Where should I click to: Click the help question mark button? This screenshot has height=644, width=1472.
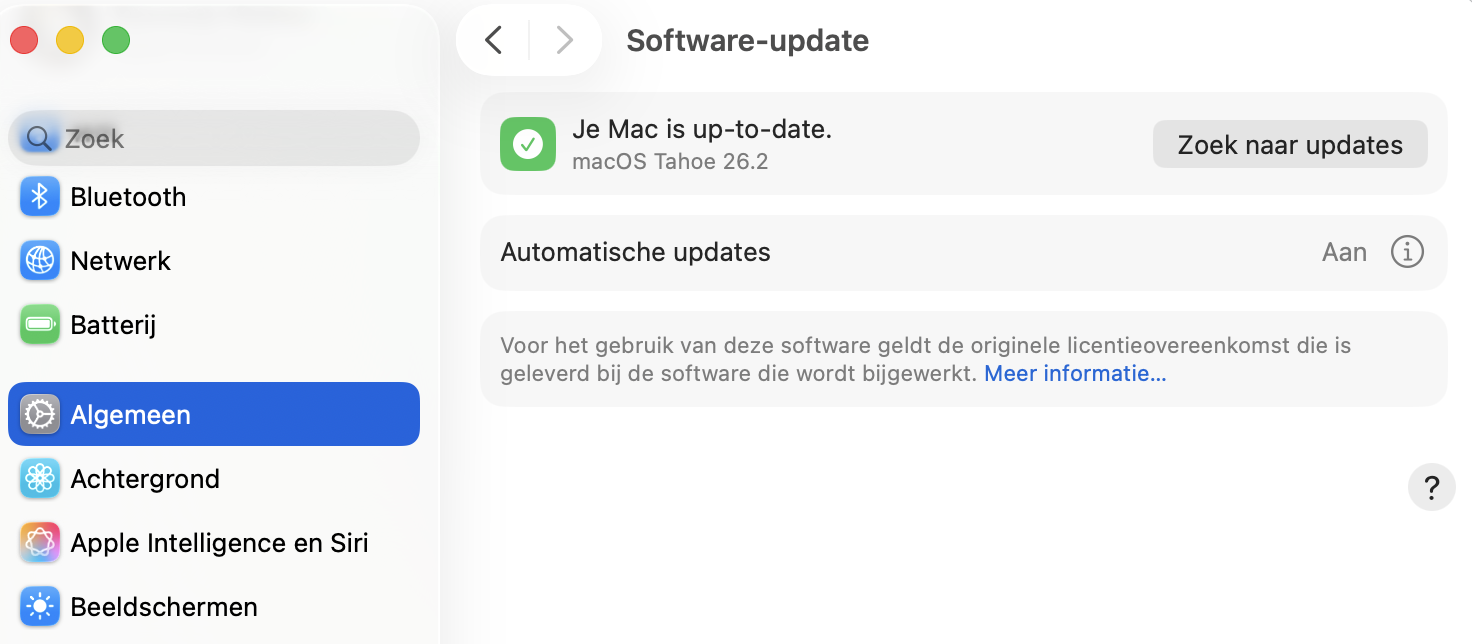click(1432, 487)
